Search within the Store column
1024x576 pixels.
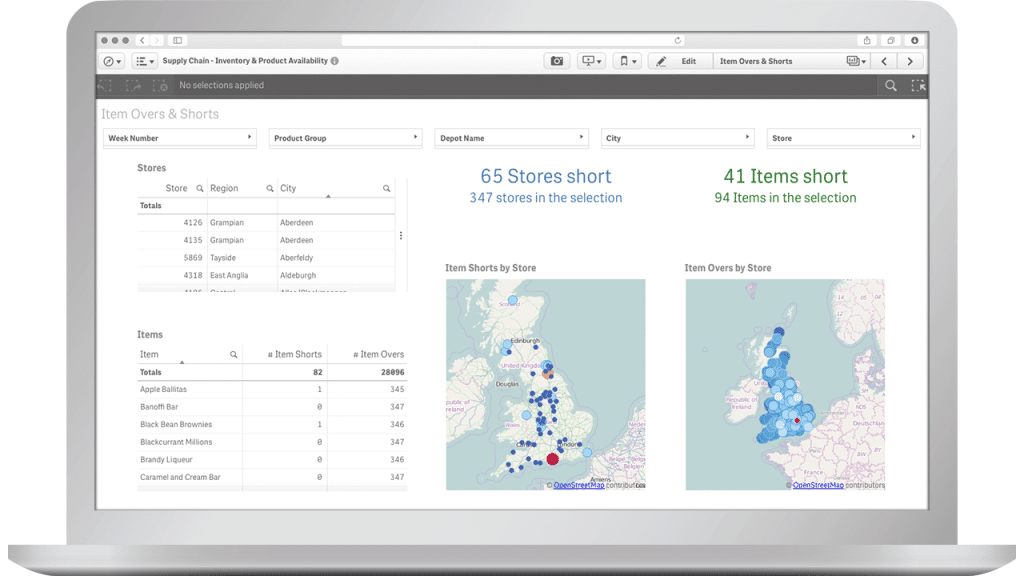199,188
